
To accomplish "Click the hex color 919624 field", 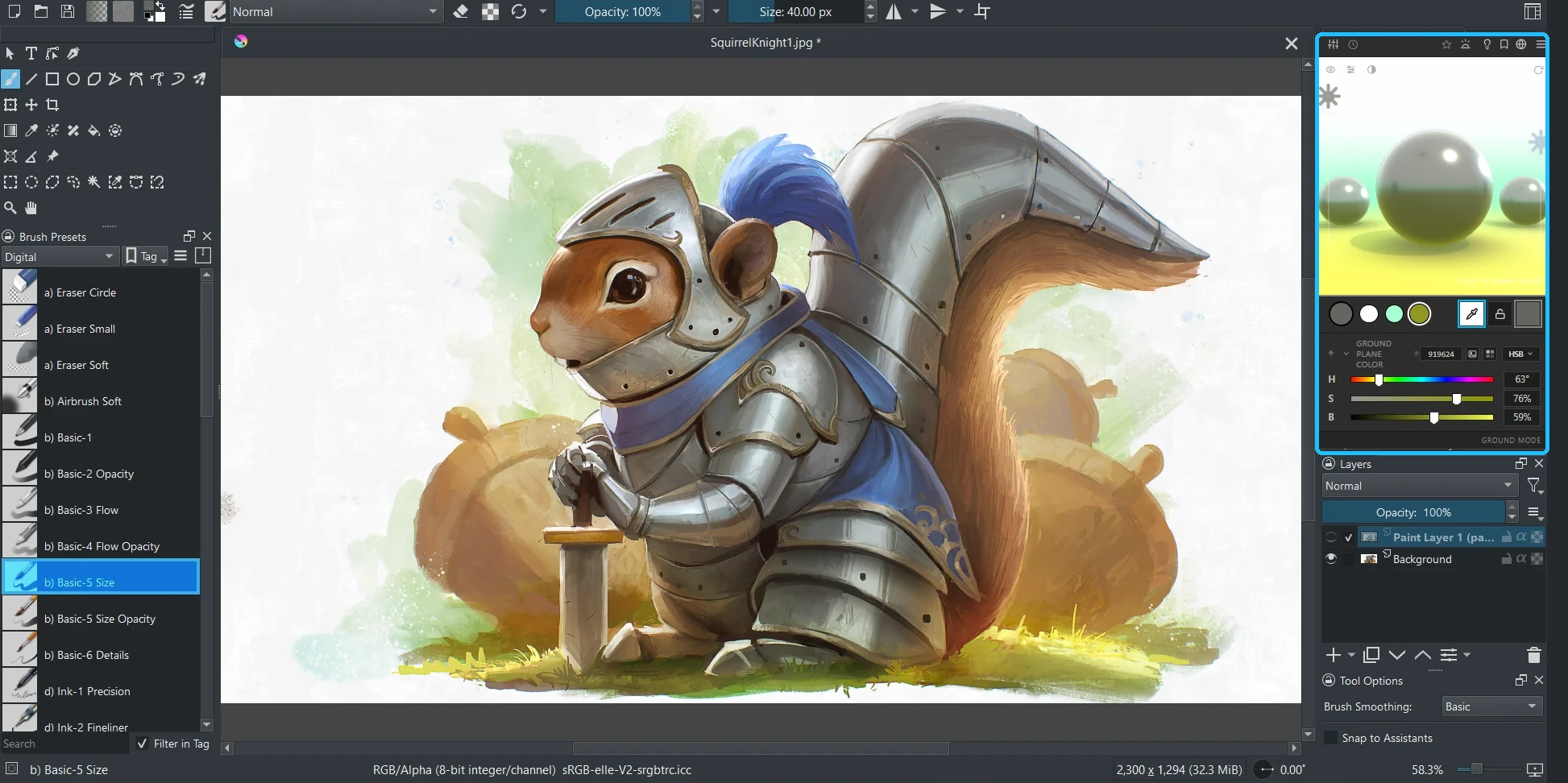I will click(1441, 354).
